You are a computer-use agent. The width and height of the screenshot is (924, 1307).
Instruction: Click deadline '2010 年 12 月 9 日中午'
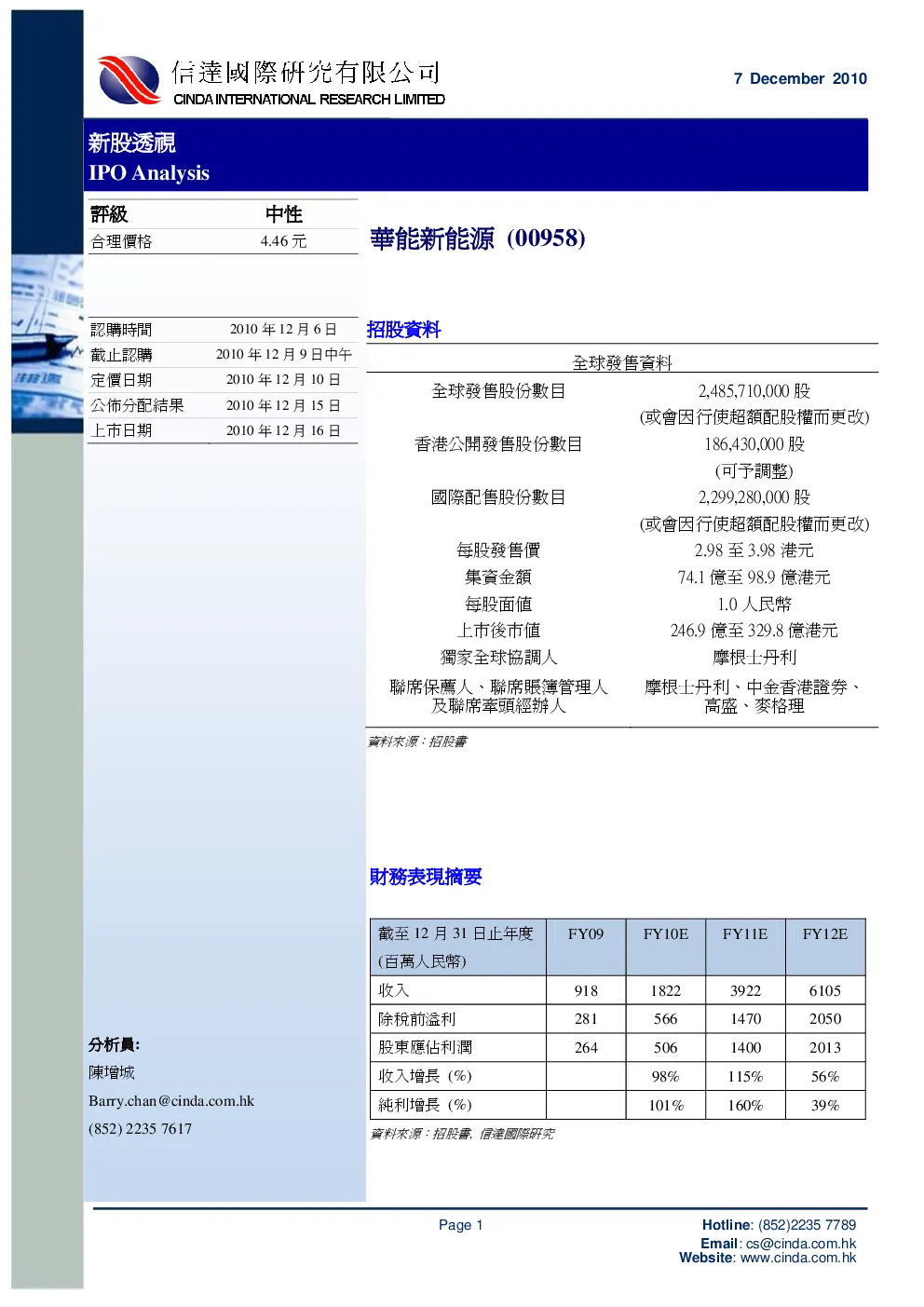284,355
